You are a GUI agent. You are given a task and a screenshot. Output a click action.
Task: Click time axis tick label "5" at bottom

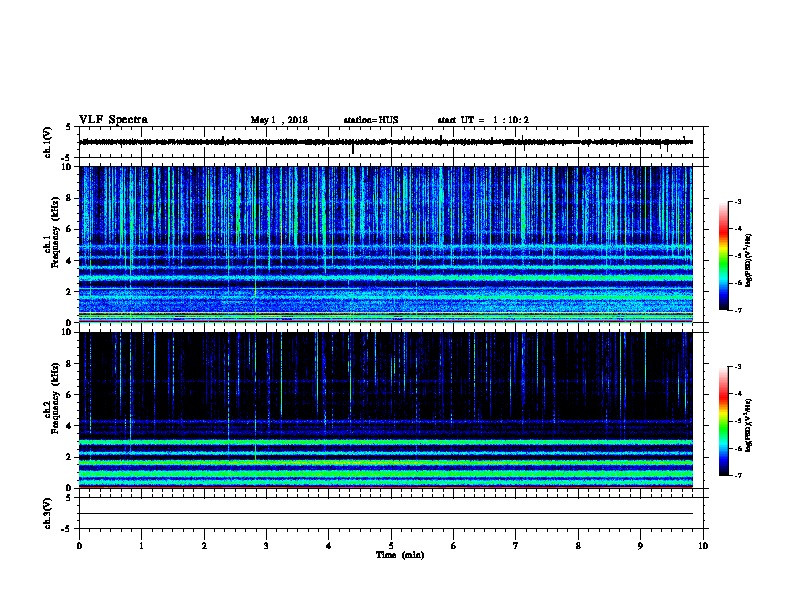[x=391, y=546]
